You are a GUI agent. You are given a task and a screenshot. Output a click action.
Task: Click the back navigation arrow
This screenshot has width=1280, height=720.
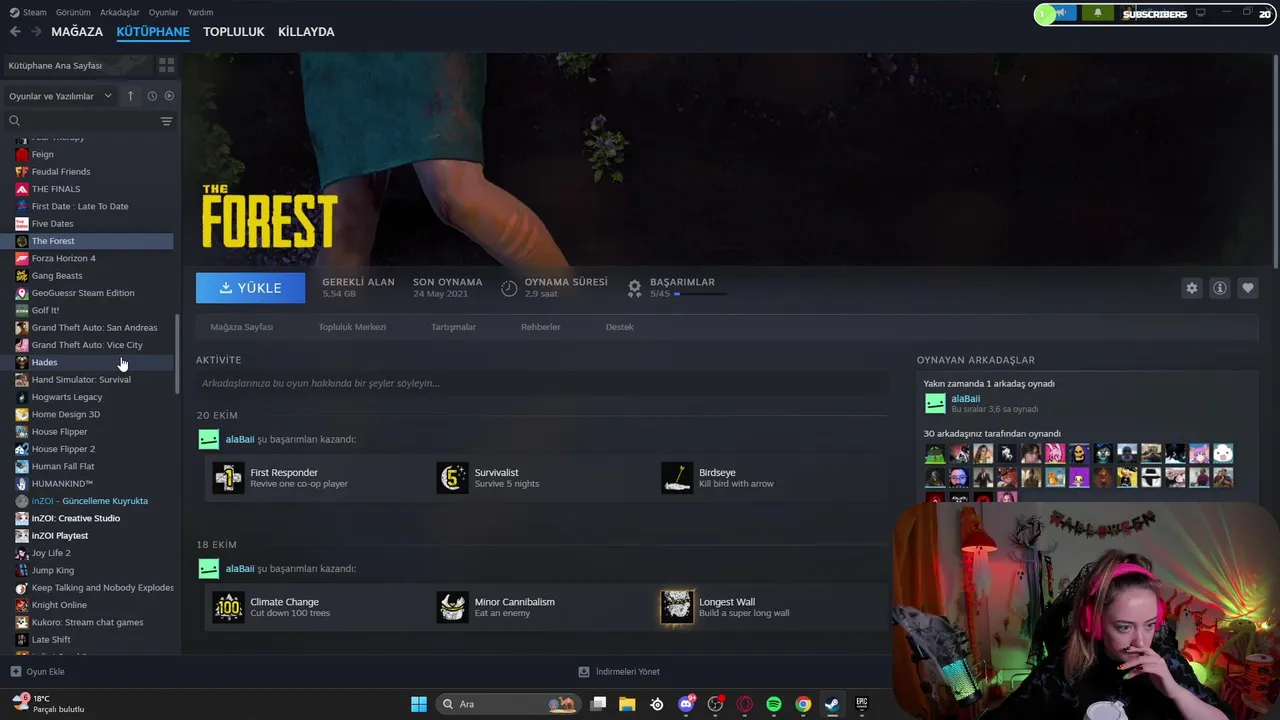[x=15, y=32]
